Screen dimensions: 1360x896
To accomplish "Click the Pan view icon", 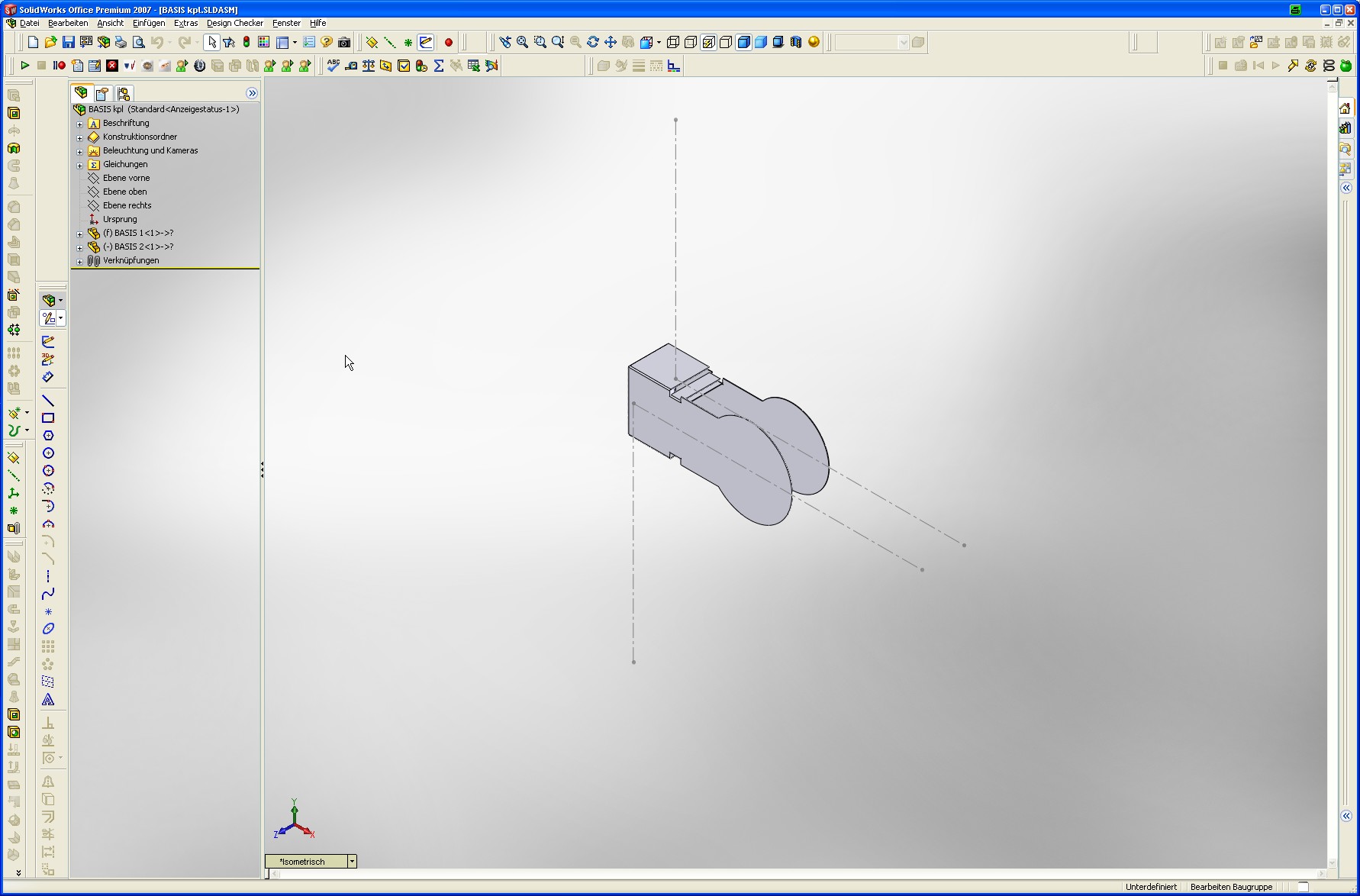I will coord(611,43).
